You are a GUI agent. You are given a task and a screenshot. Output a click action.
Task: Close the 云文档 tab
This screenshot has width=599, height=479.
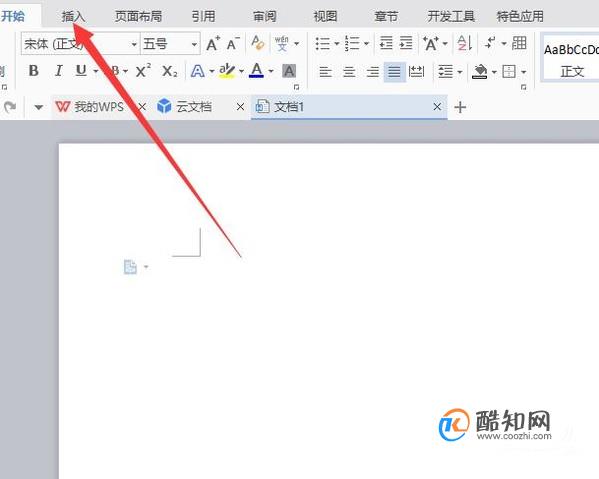pos(240,107)
